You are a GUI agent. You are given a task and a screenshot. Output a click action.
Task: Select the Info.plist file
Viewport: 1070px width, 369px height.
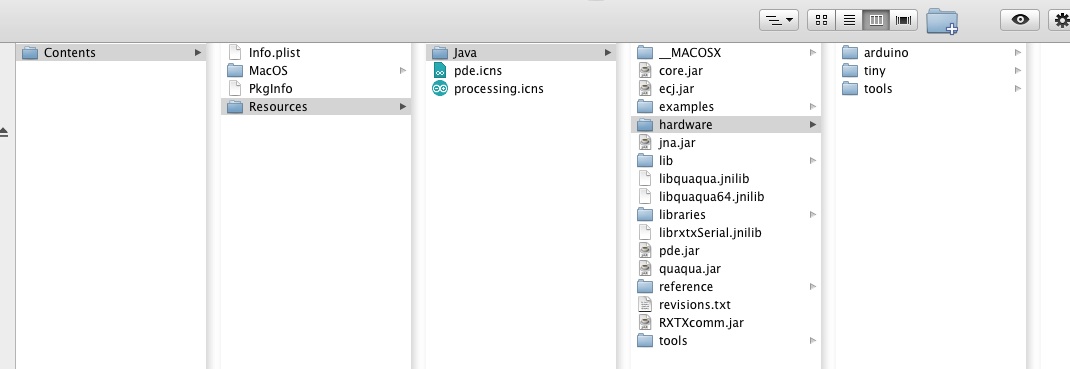[316, 53]
